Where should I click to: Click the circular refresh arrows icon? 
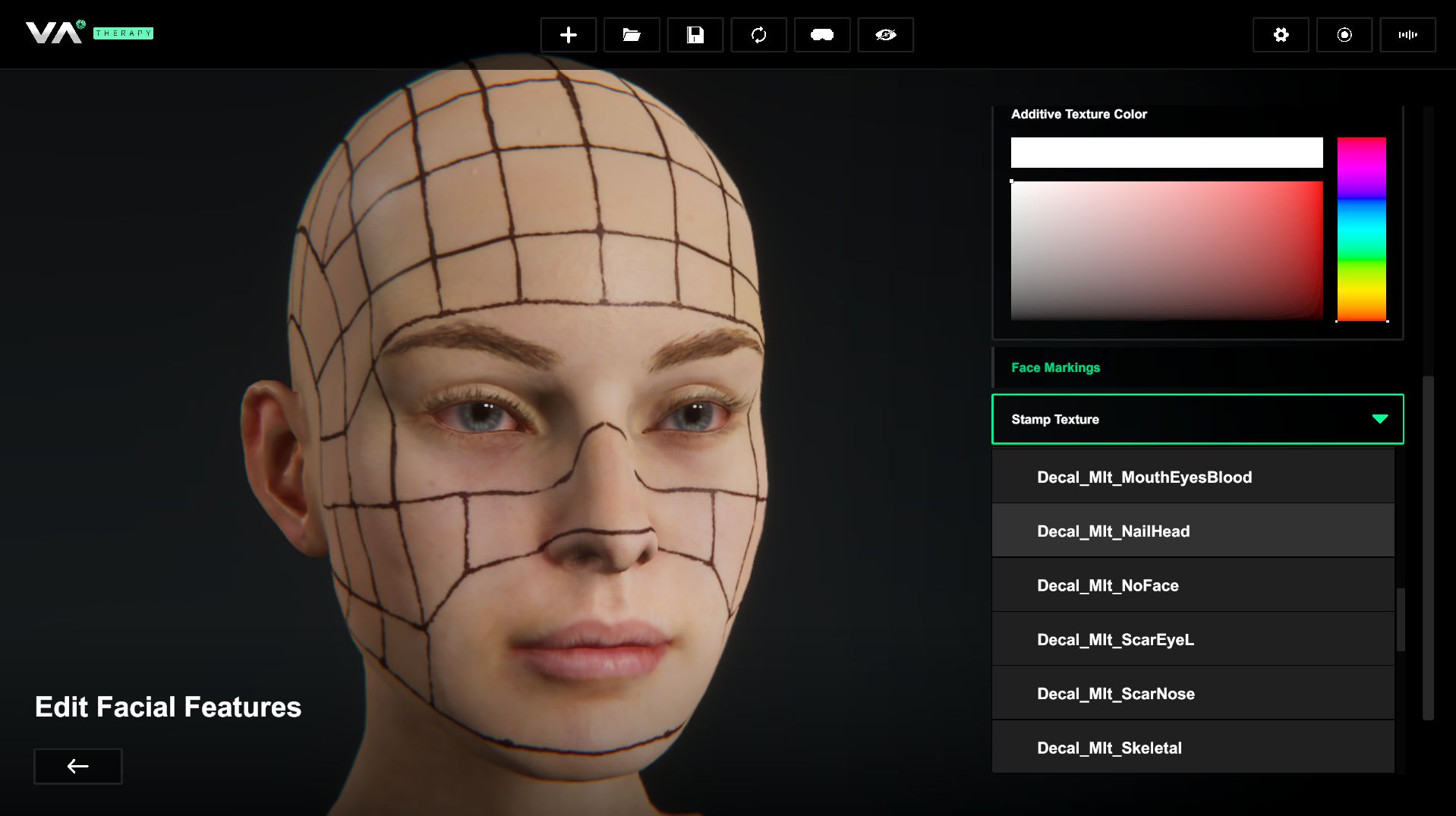point(758,35)
